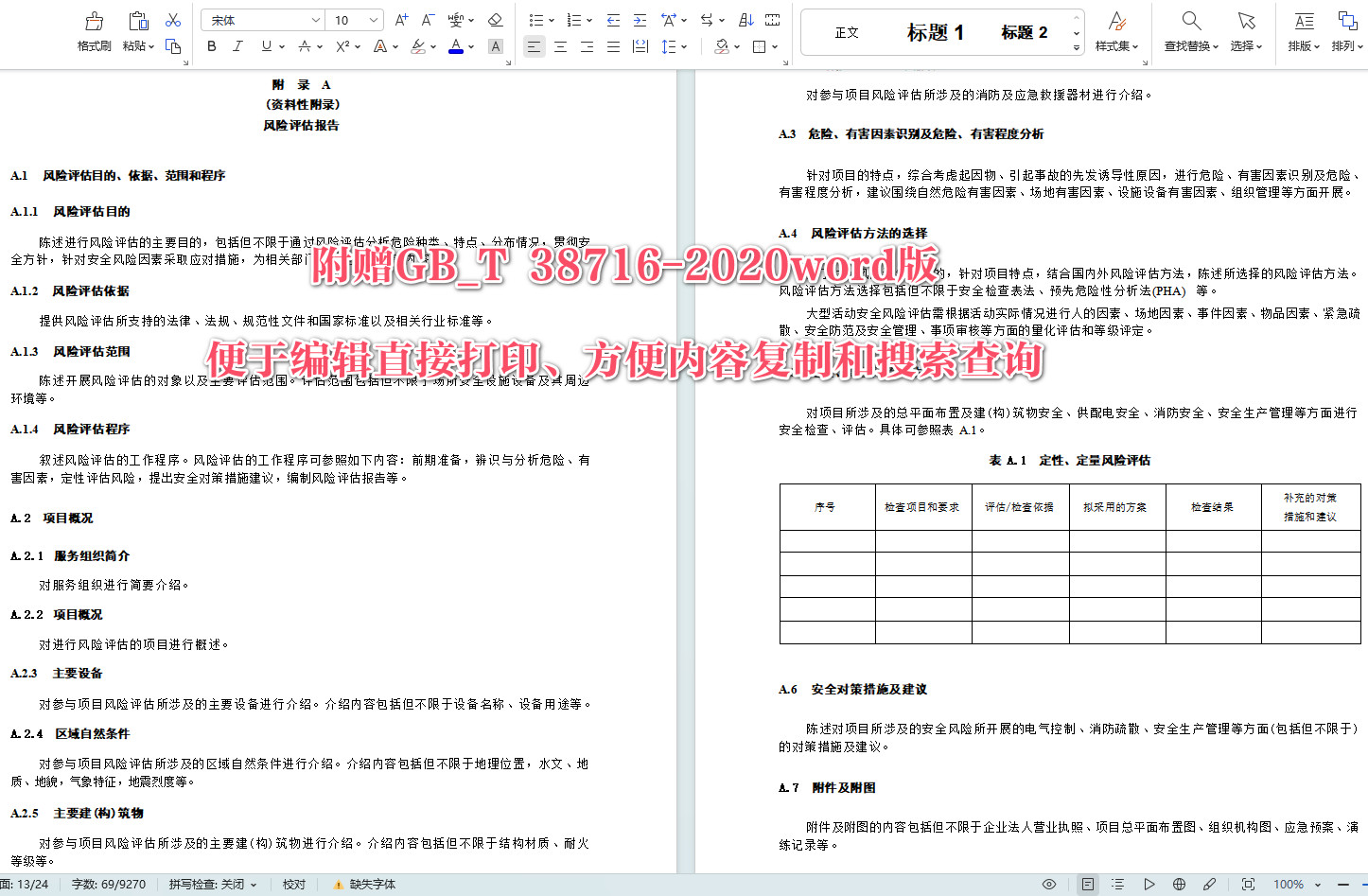Click the Pinyin Guide icon
The width and height of the screenshot is (1368, 896).
point(457,19)
